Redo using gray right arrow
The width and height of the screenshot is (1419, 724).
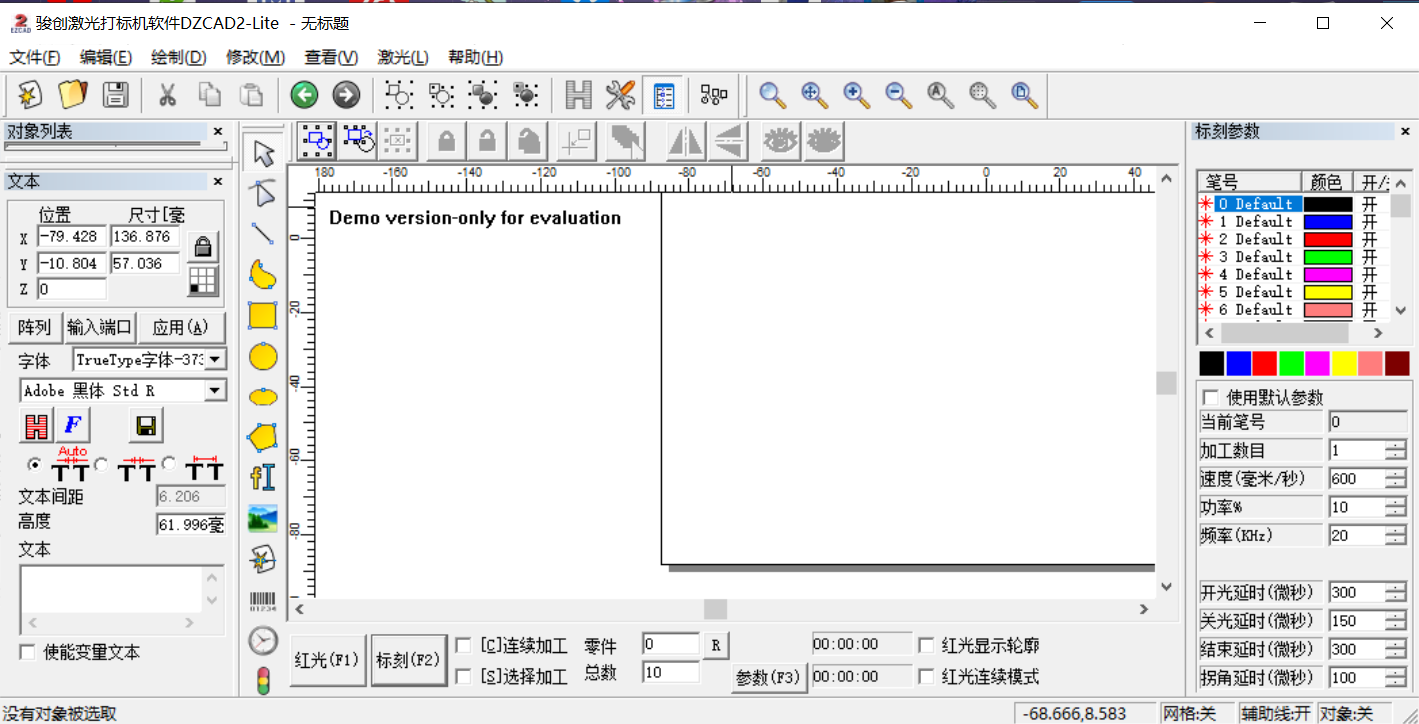(346, 95)
